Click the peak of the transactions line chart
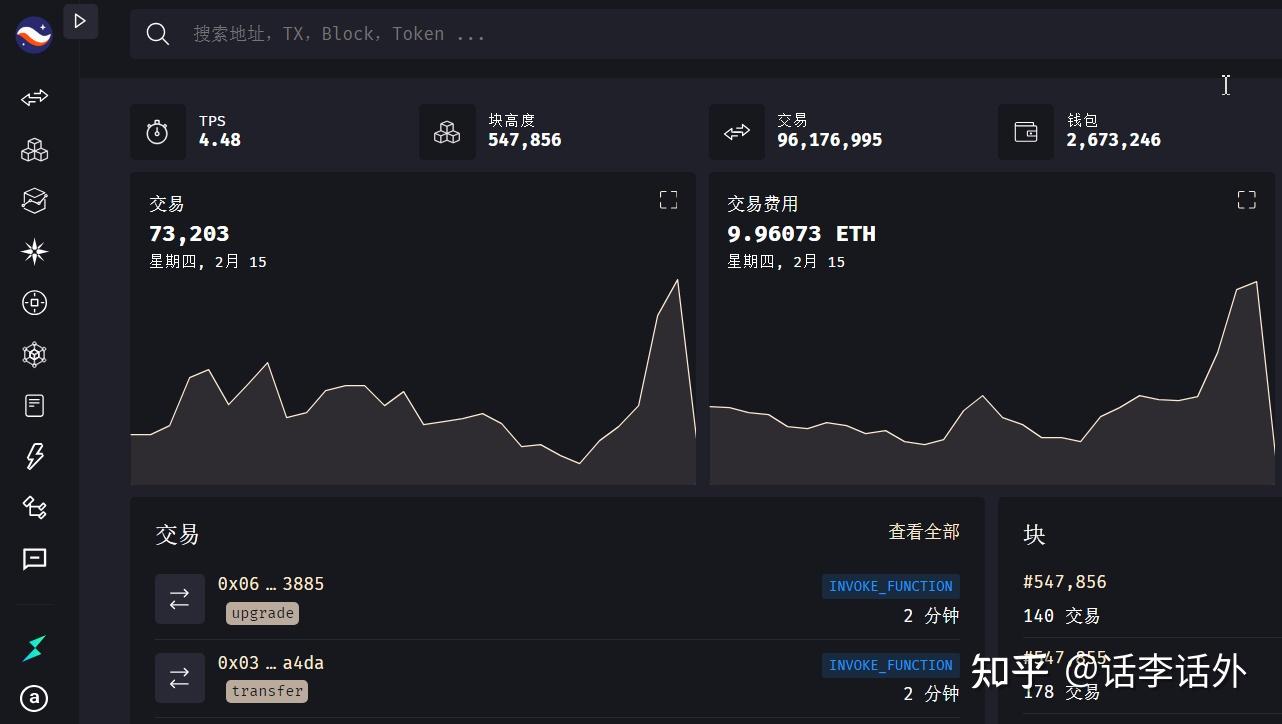Image resolution: width=1282 pixels, height=724 pixels. [678, 280]
